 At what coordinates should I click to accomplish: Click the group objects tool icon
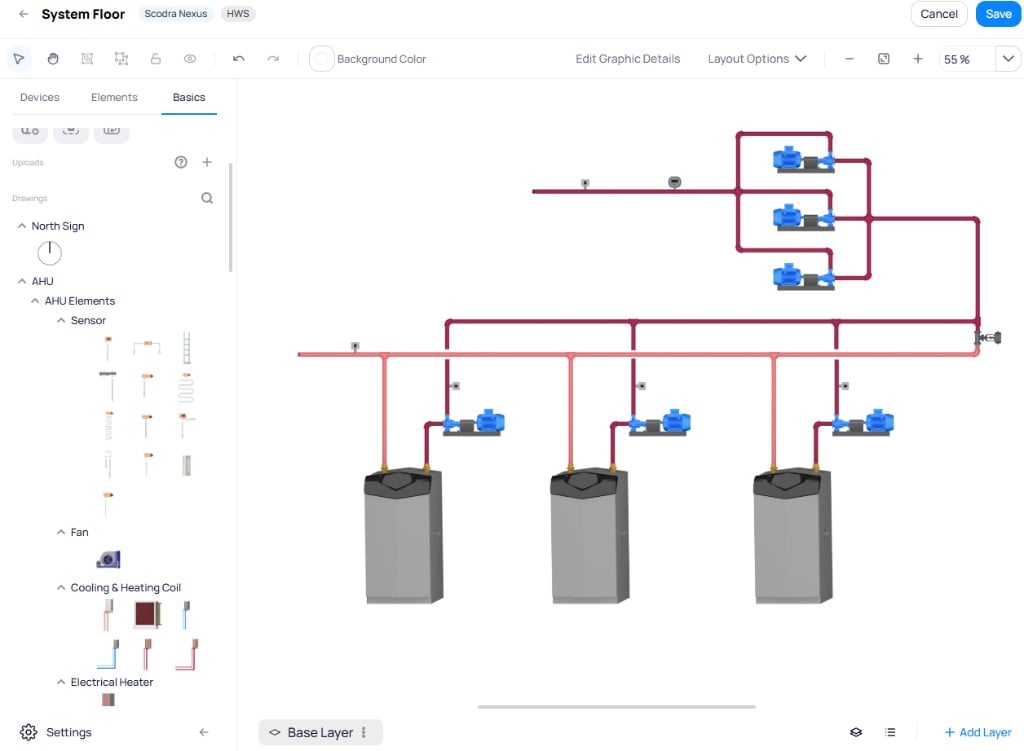87,59
